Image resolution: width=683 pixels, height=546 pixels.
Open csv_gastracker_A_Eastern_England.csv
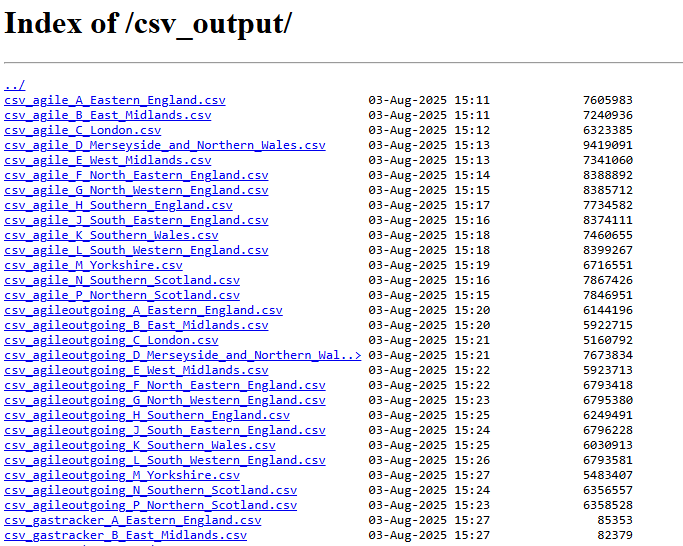coord(132,521)
